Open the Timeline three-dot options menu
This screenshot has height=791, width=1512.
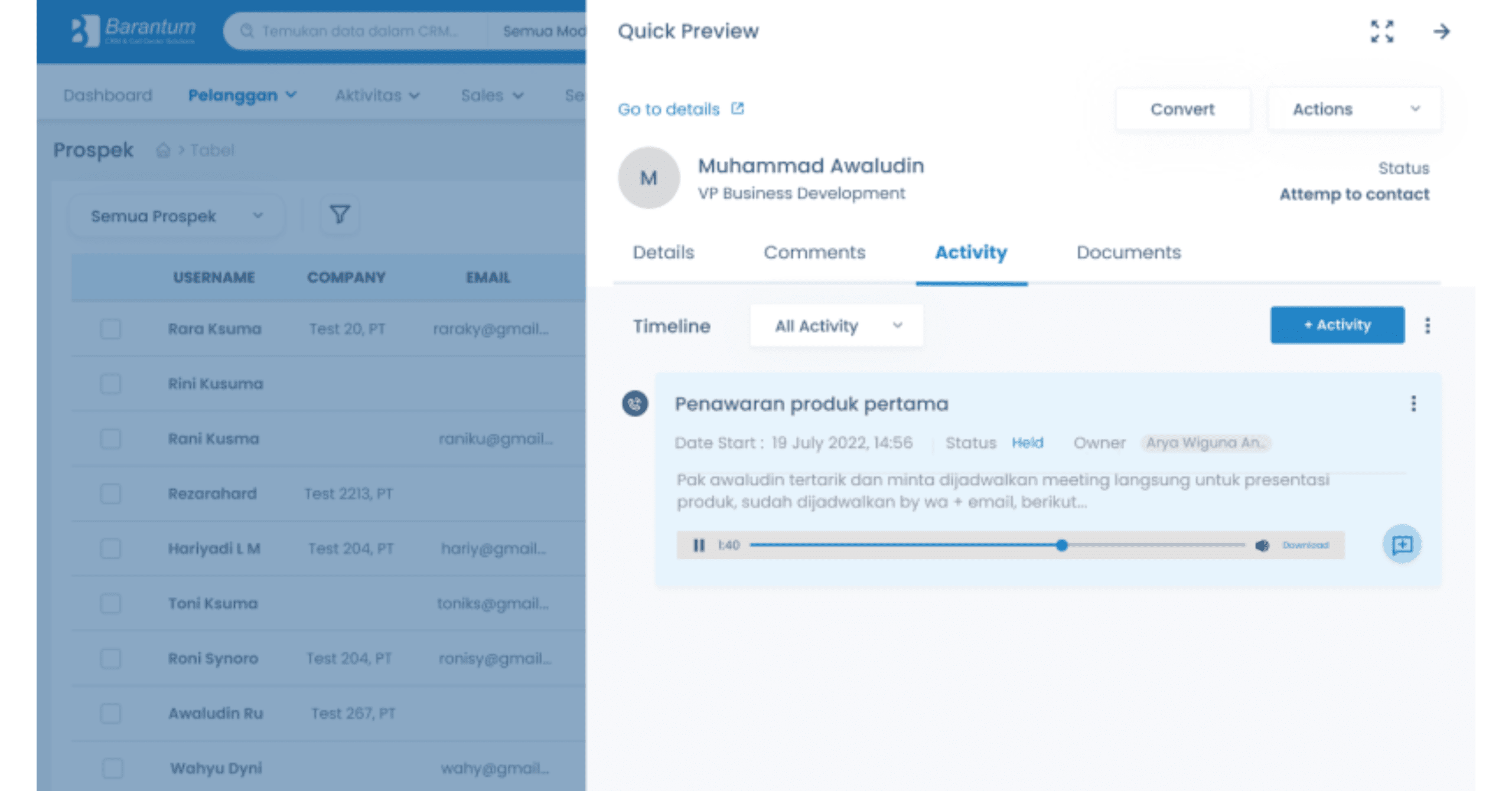(x=1428, y=326)
